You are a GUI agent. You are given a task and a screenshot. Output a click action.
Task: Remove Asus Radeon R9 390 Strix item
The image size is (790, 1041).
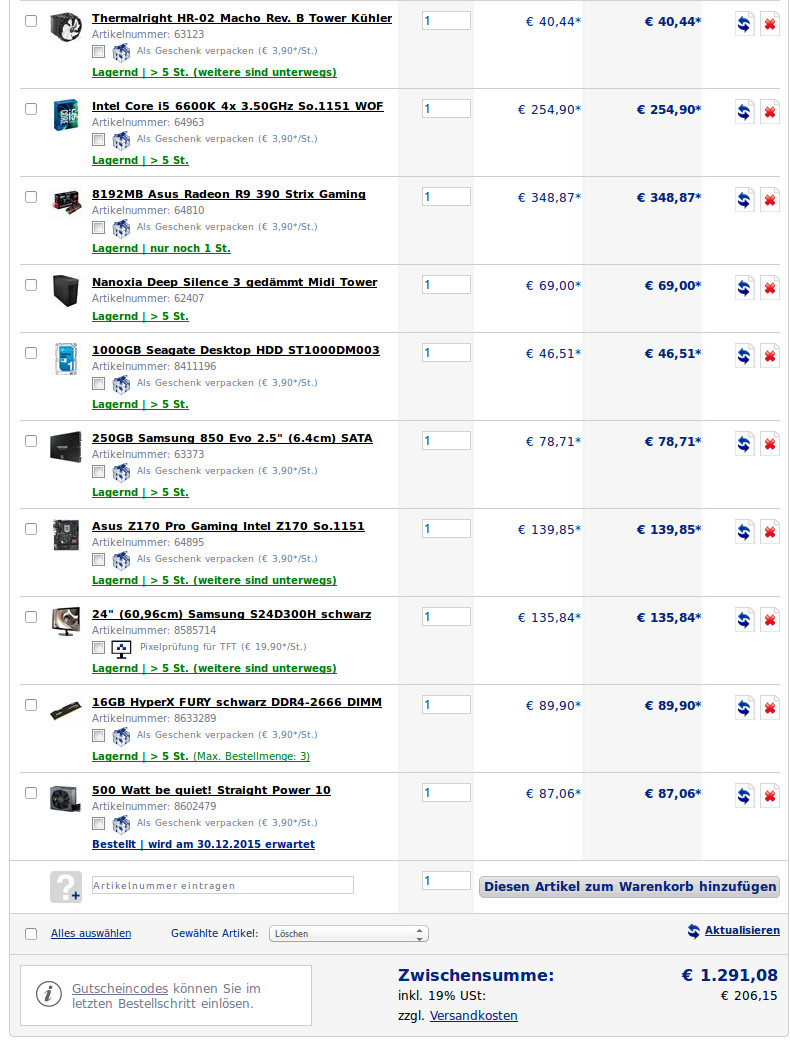[x=770, y=200]
